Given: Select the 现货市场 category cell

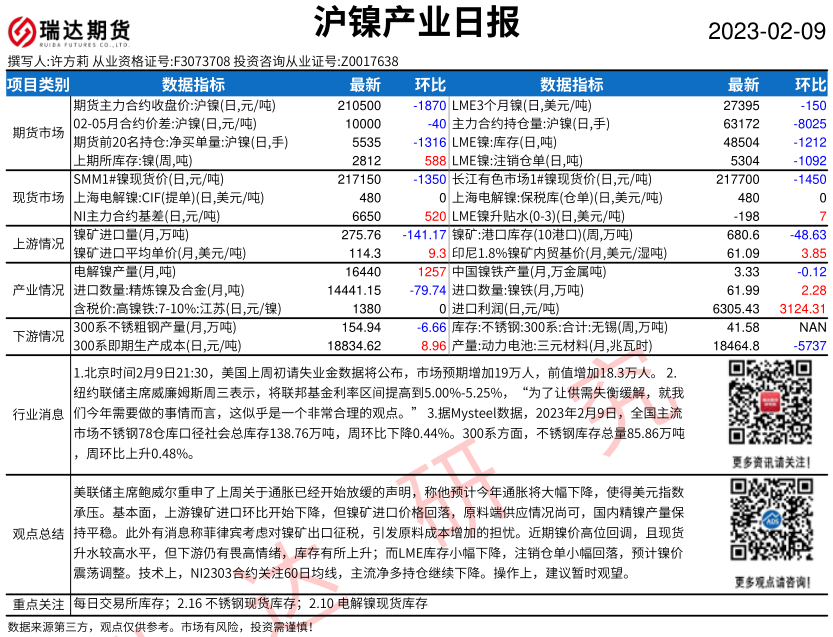Looking at the screenshot, I should (x=38, y=197).
